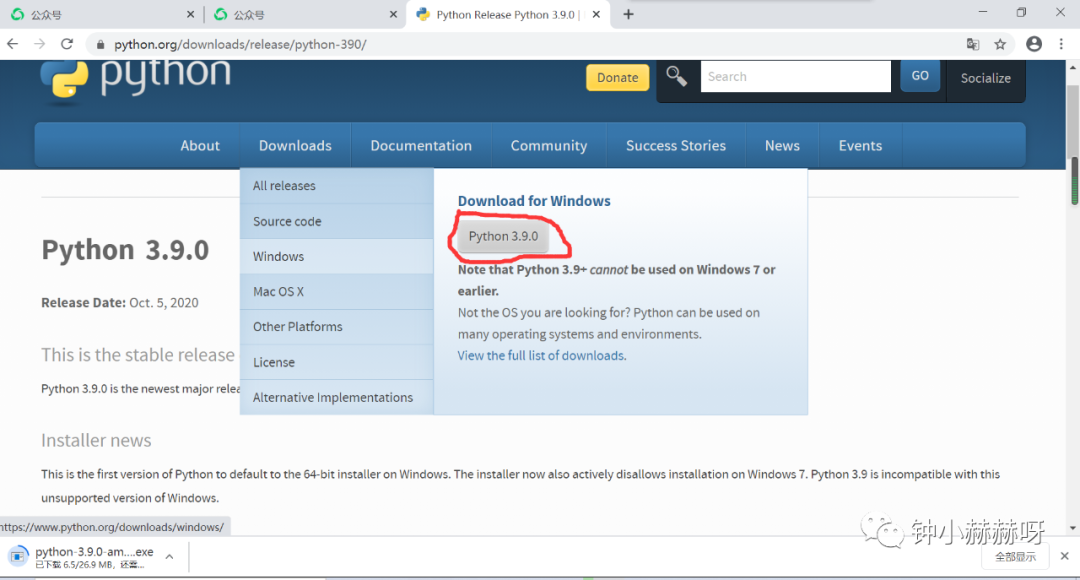Image resolution: width=1080 pixels, height=580 pixels.
Task: Select All releases from Downloads submenu
Action: [336, 186]
